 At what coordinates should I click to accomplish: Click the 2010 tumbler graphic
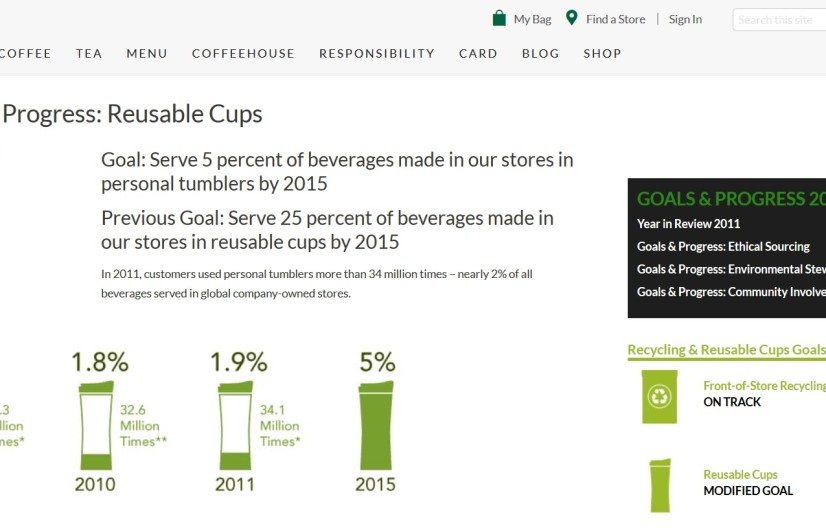tap(96, 426)
